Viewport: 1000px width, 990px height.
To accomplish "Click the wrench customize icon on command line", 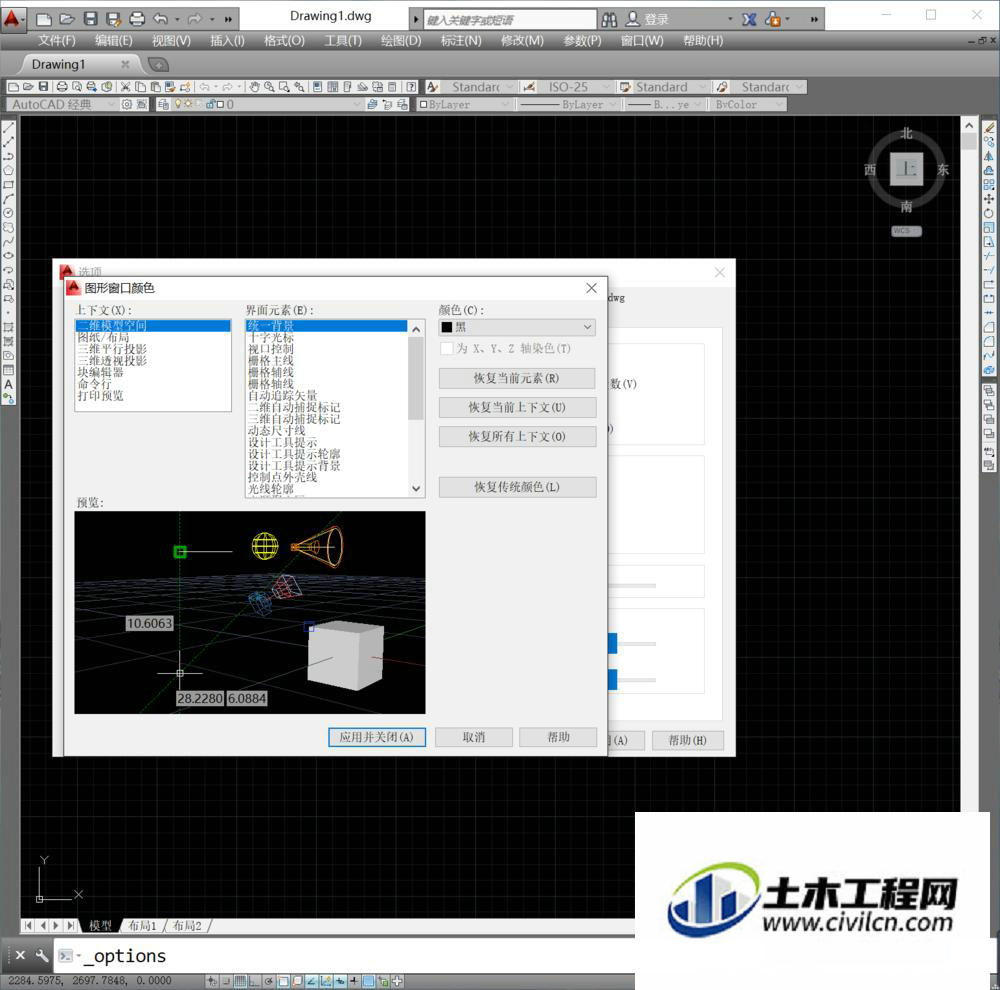I will pos(41,955).
